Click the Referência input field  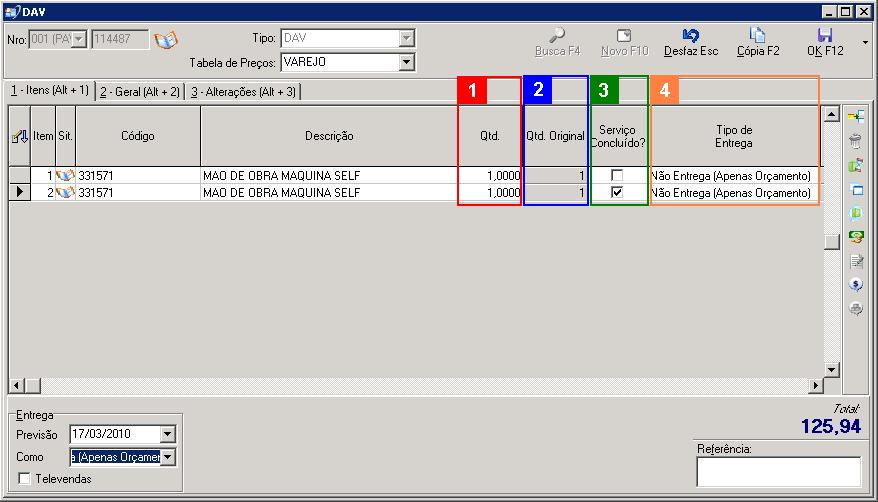point(778,472)
